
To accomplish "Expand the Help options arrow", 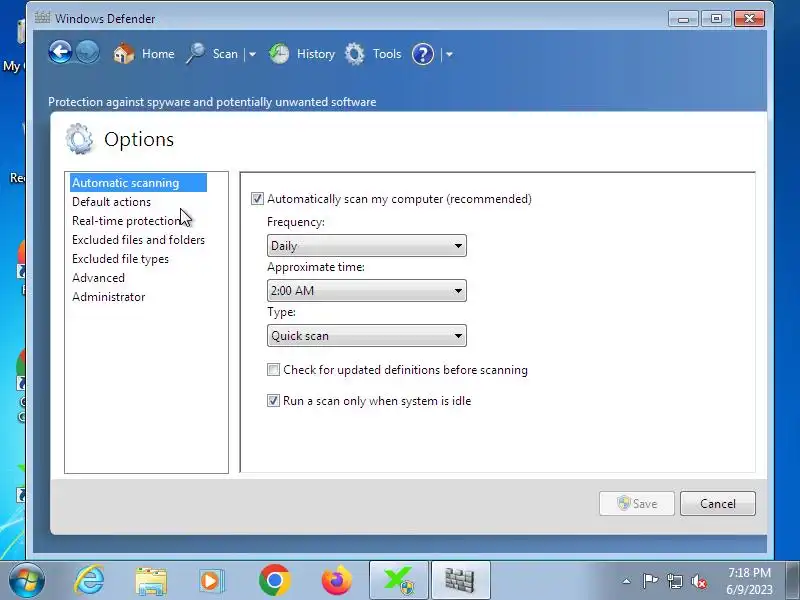I will 449,54.
